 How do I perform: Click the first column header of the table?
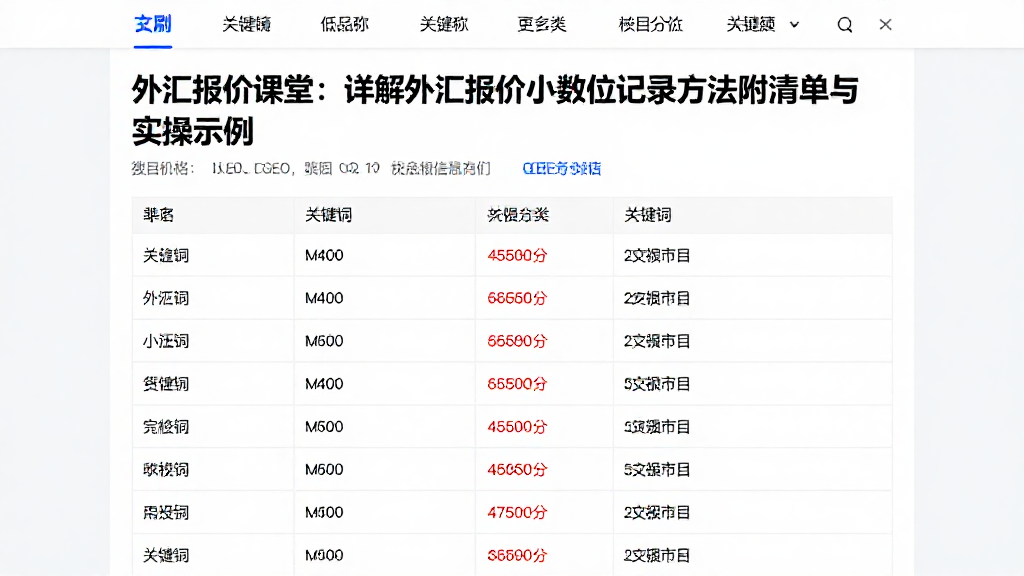click(x=158, y=215)
